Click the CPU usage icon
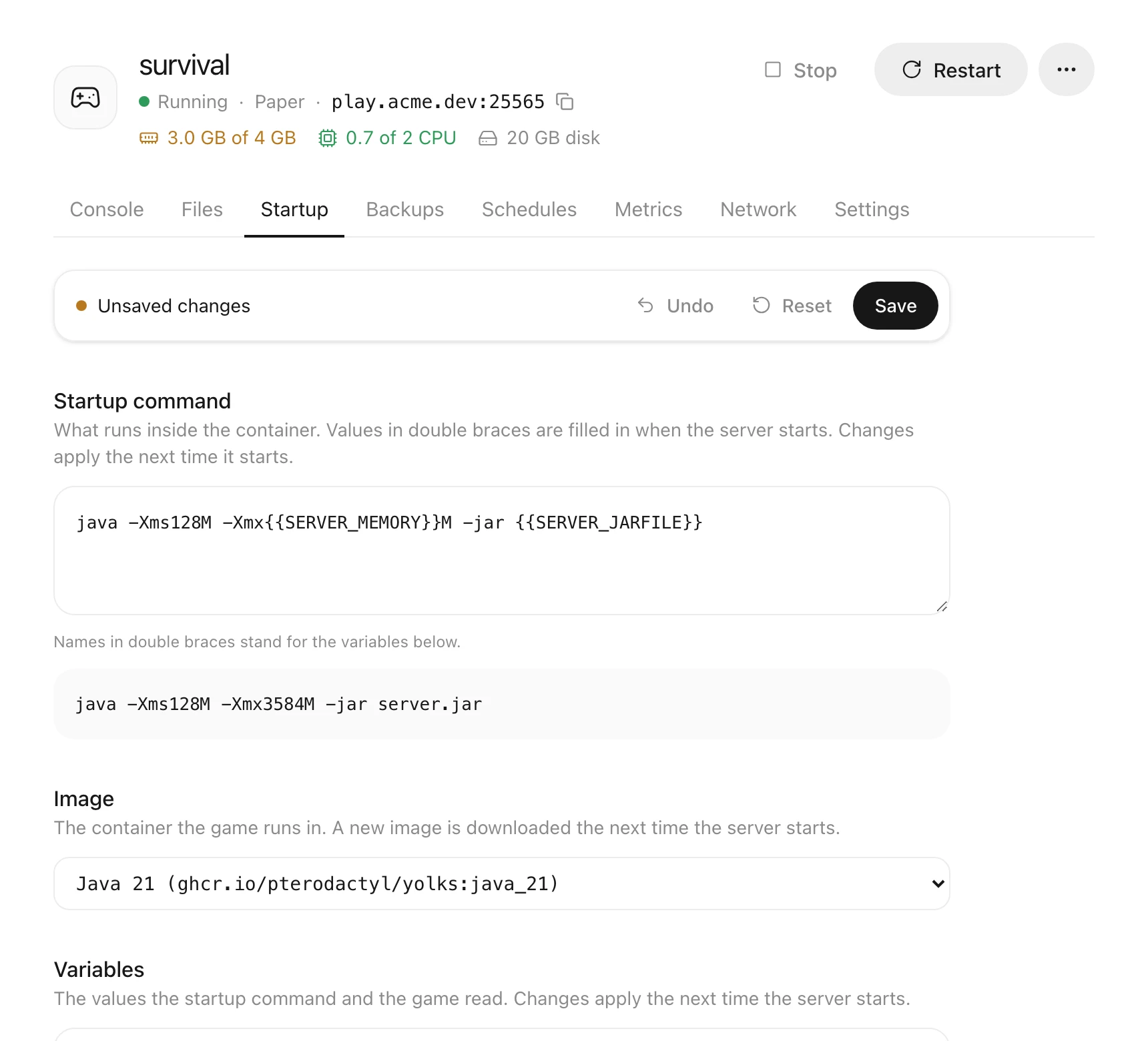The height and width of the screenshot is (1041, 1148). tap(328, 138)
